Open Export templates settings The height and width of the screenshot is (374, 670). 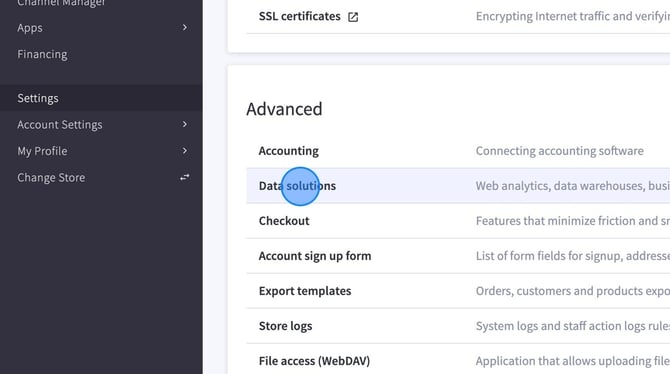pos(305,291)
